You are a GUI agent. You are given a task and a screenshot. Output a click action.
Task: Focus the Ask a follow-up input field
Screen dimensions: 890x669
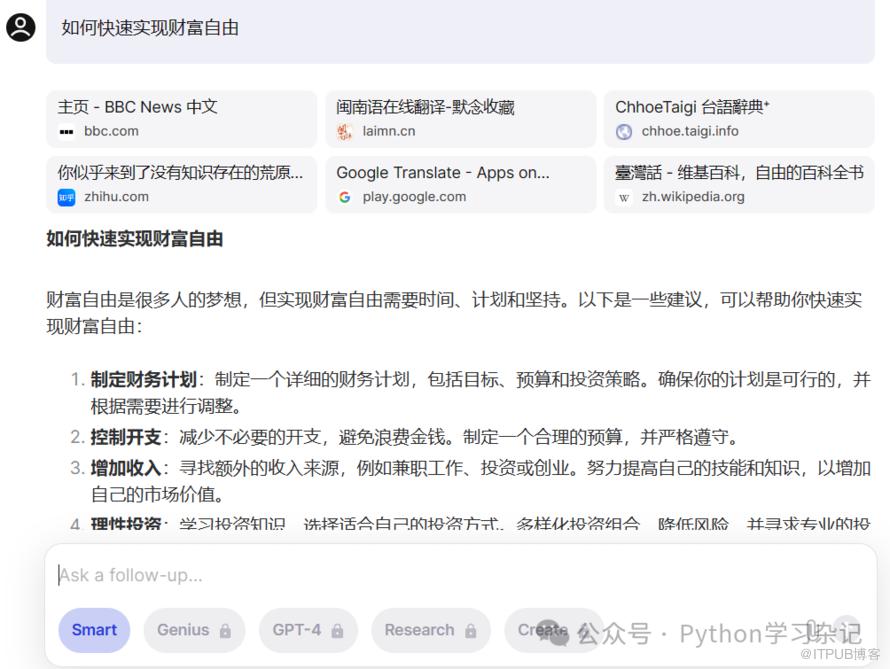(460, 575)
